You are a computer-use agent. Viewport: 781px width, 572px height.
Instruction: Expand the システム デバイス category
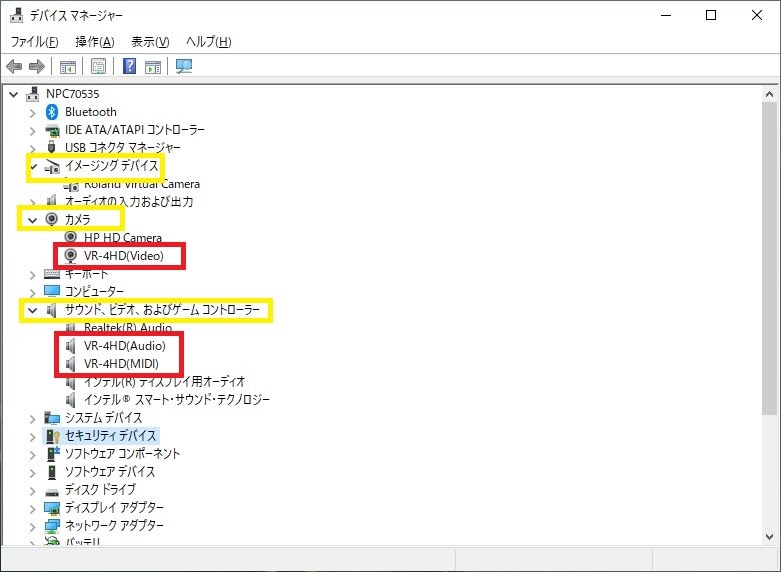coord(32,419)
